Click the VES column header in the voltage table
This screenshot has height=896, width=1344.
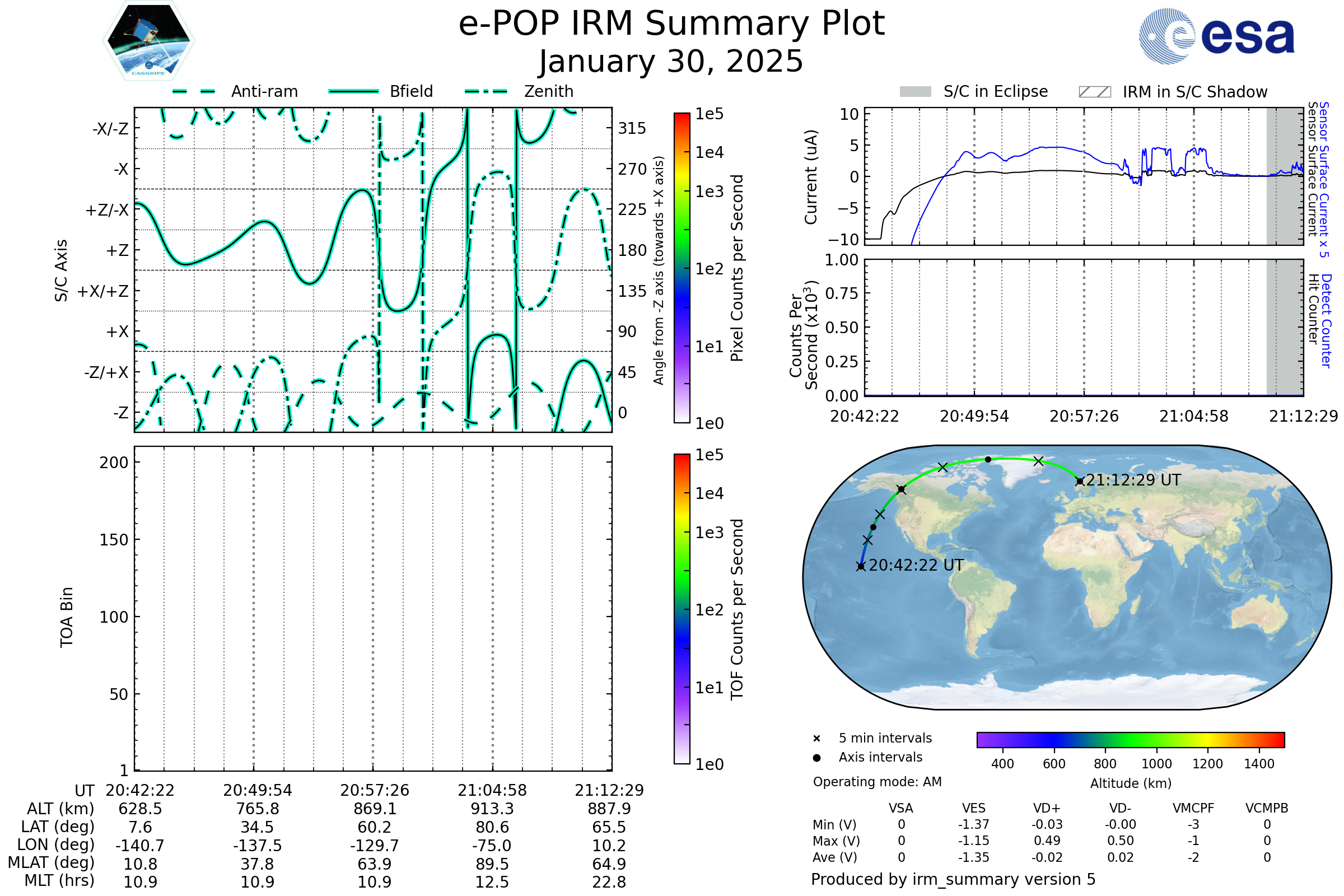[974, 808]
